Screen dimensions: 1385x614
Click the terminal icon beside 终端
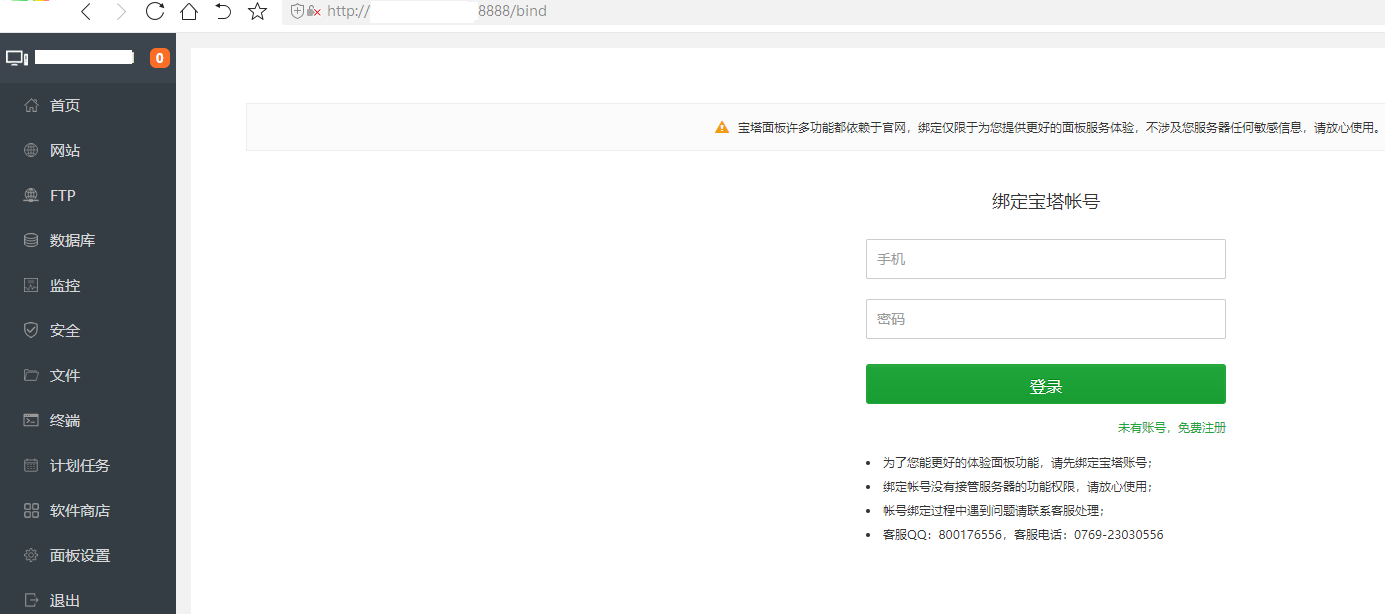tap(31, 420)
